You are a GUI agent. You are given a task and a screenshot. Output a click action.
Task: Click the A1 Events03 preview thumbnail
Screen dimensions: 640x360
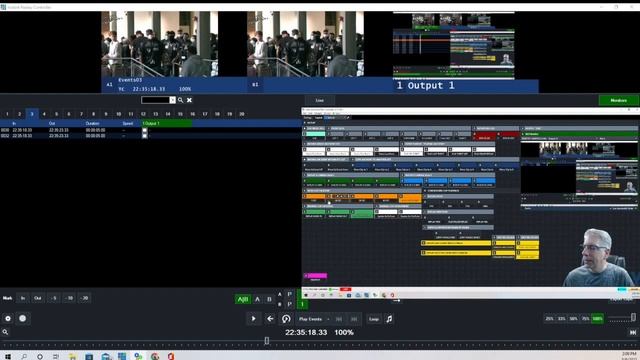tap(160, 44)
